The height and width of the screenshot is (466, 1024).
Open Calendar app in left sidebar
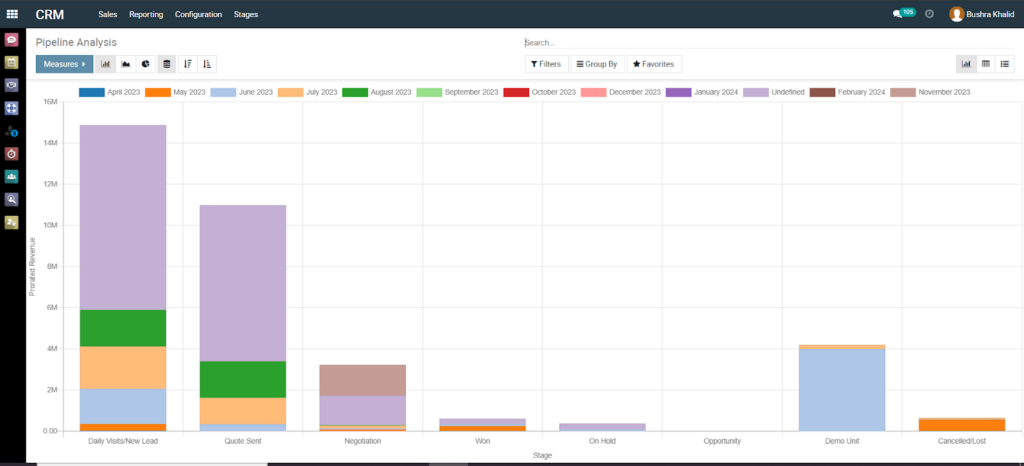(12, 62)
